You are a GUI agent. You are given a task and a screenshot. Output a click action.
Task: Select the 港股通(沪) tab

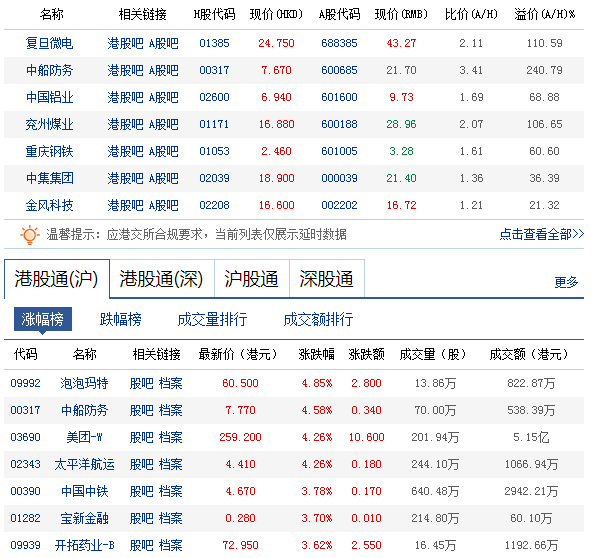click(x=56, y=279)
